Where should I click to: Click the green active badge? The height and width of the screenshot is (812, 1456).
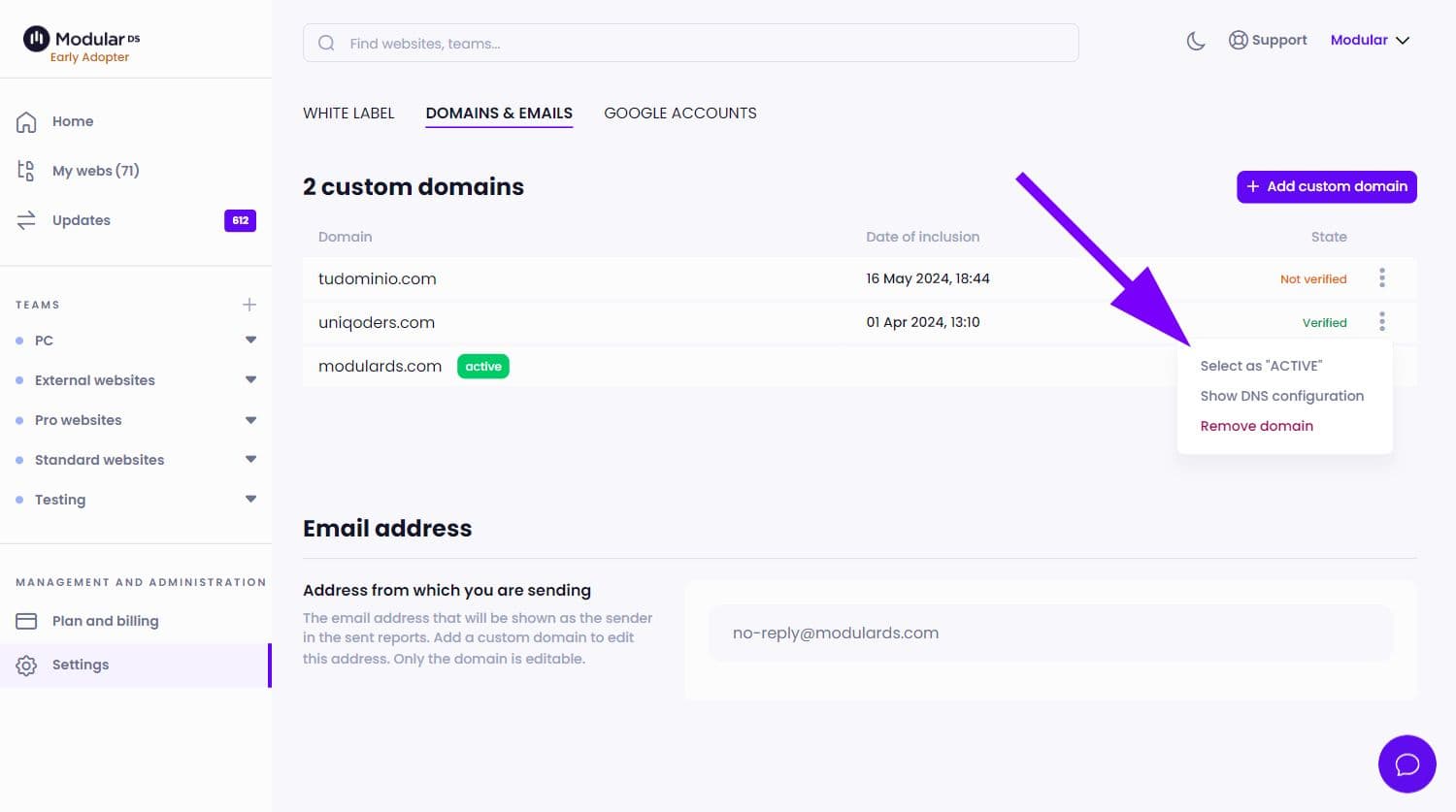pos(483,366)
